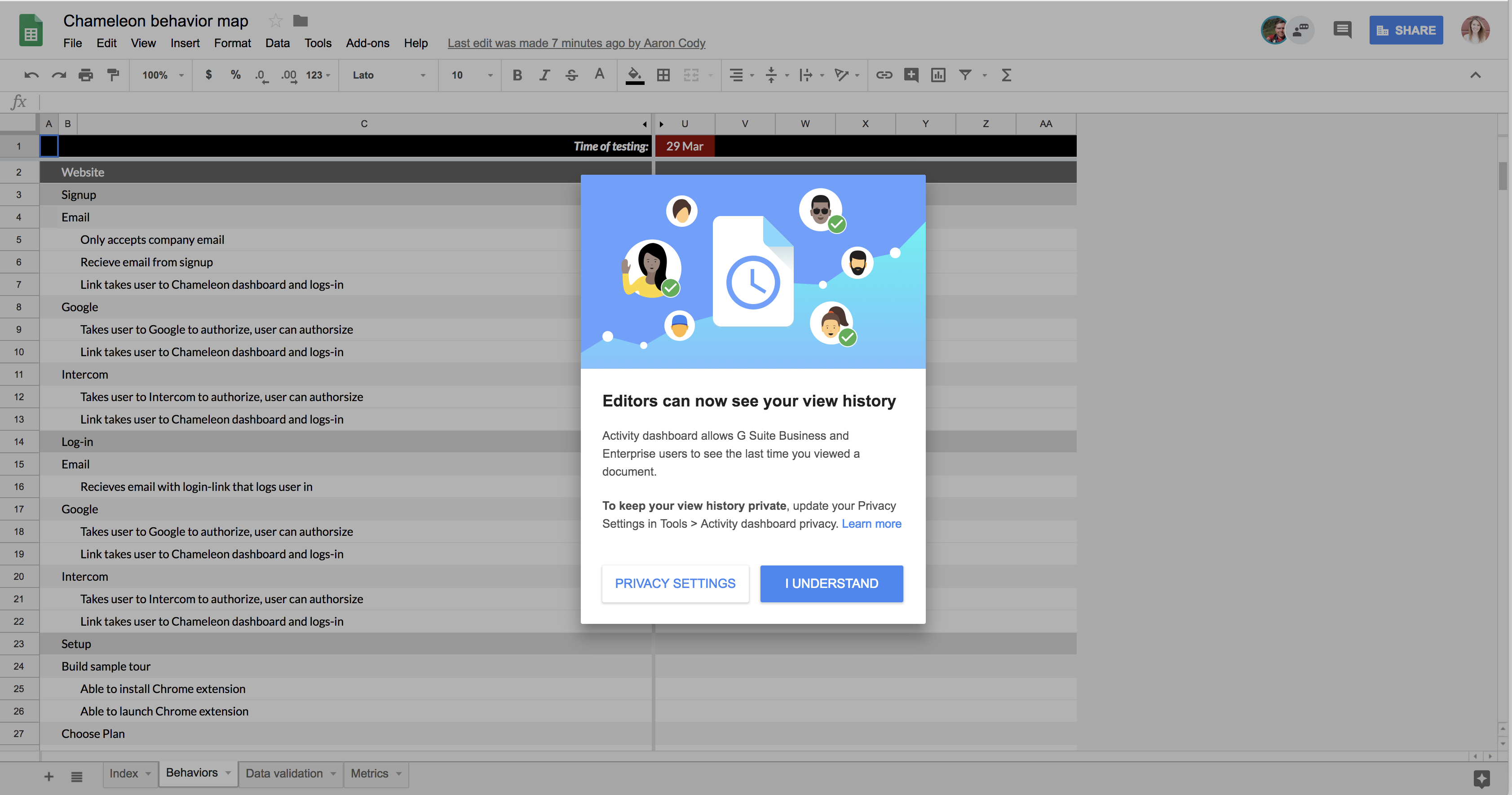Open the font size 10 dropdown
The height and width of the screenshot is (795, 1512).
[471, 75]
